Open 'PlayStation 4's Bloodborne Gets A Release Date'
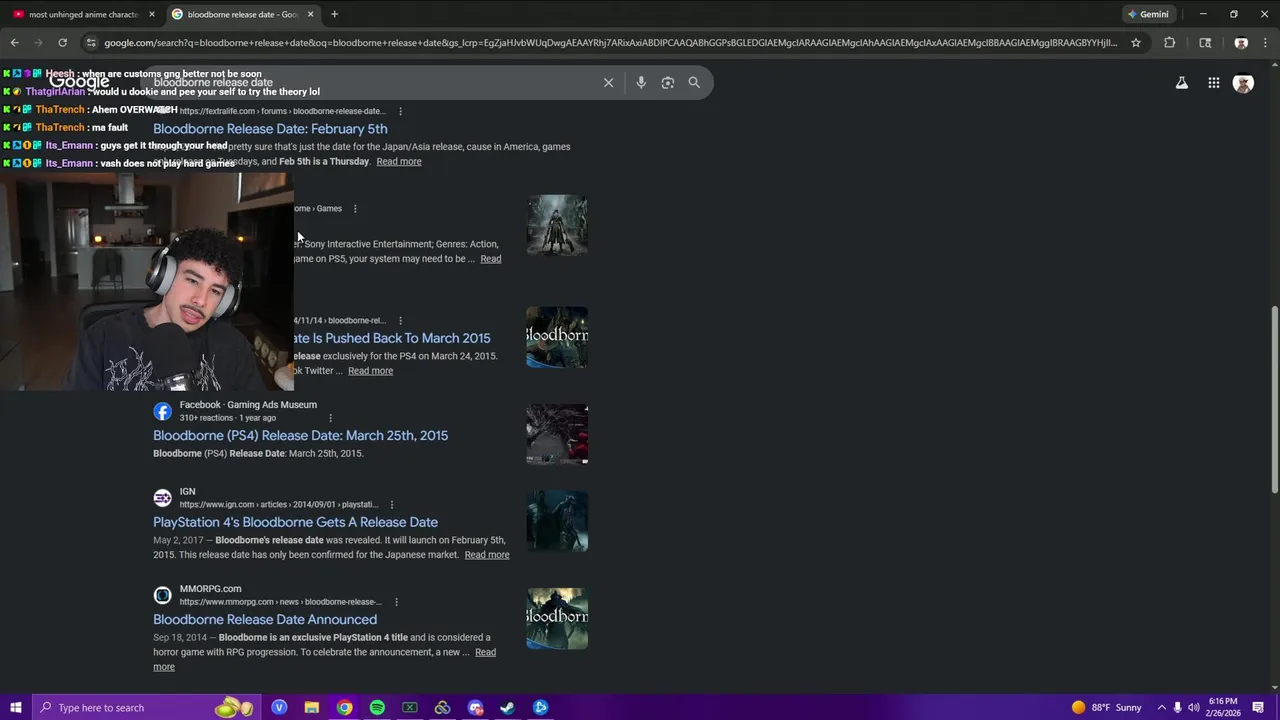 295,522
